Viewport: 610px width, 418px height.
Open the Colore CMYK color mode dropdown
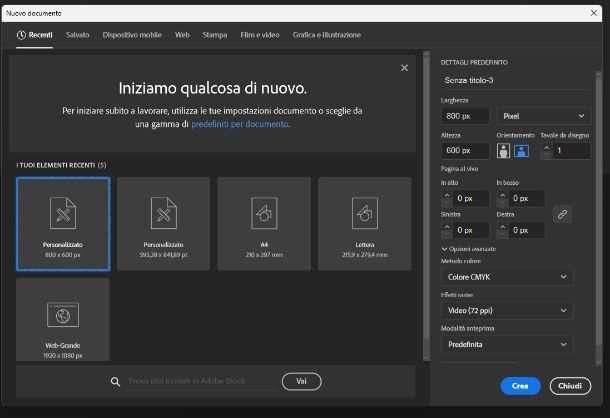click(507, 277)
